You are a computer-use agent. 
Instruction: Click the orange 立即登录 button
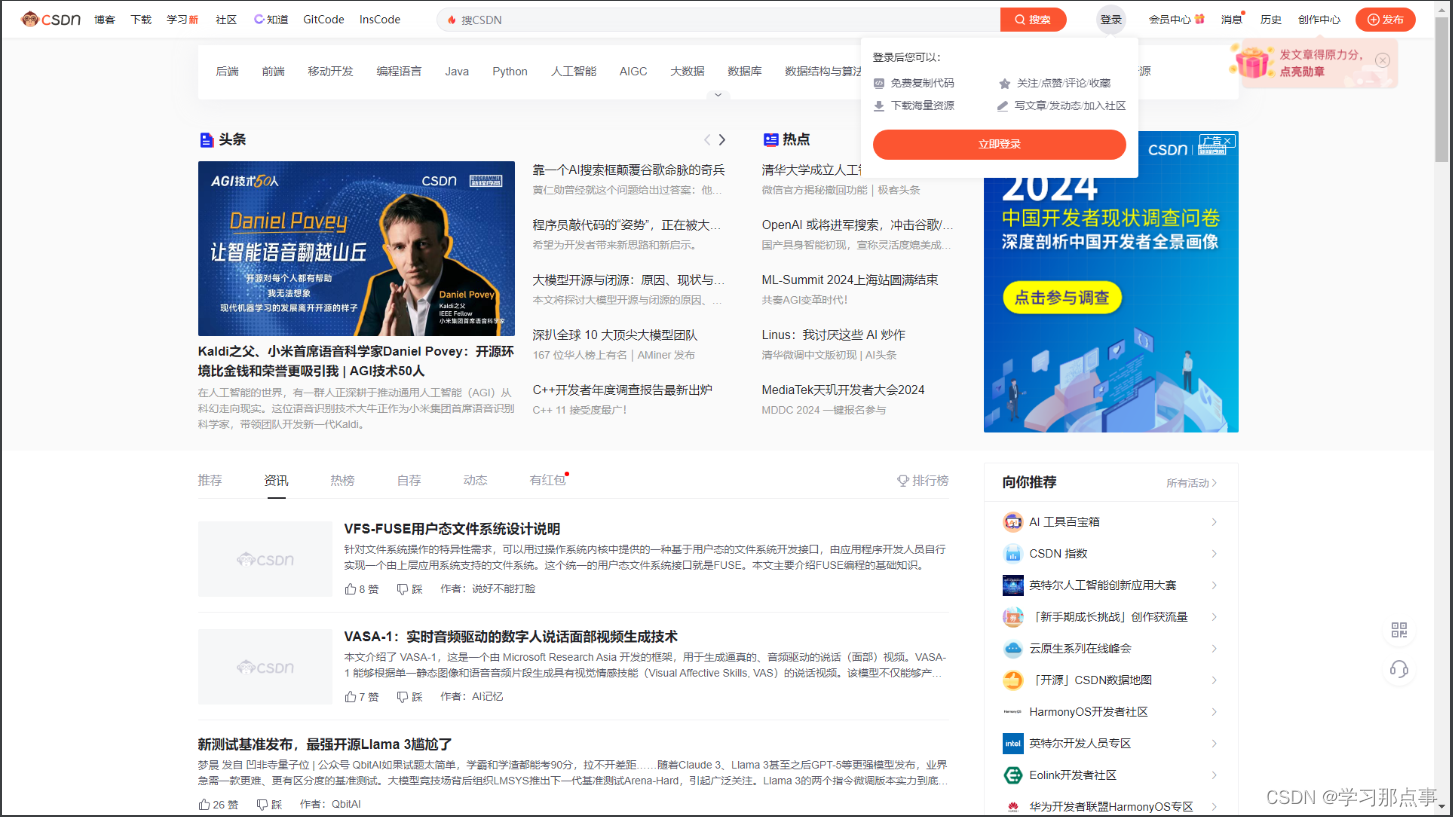tap(999, 144)
